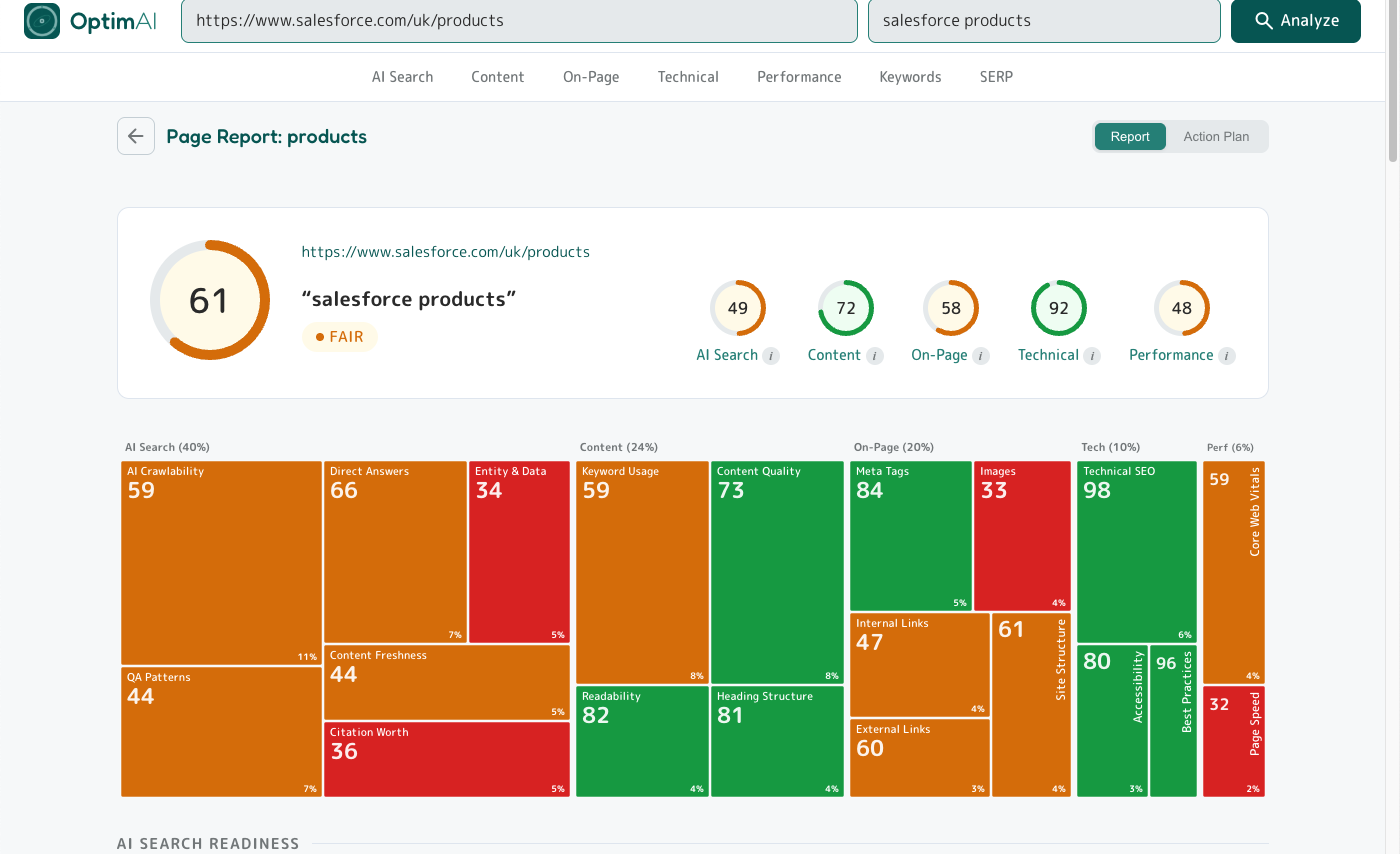Screen dimensions: 1400x854
Task: Click the Technical 92 score ring
Action: (x=1059, y=308)
